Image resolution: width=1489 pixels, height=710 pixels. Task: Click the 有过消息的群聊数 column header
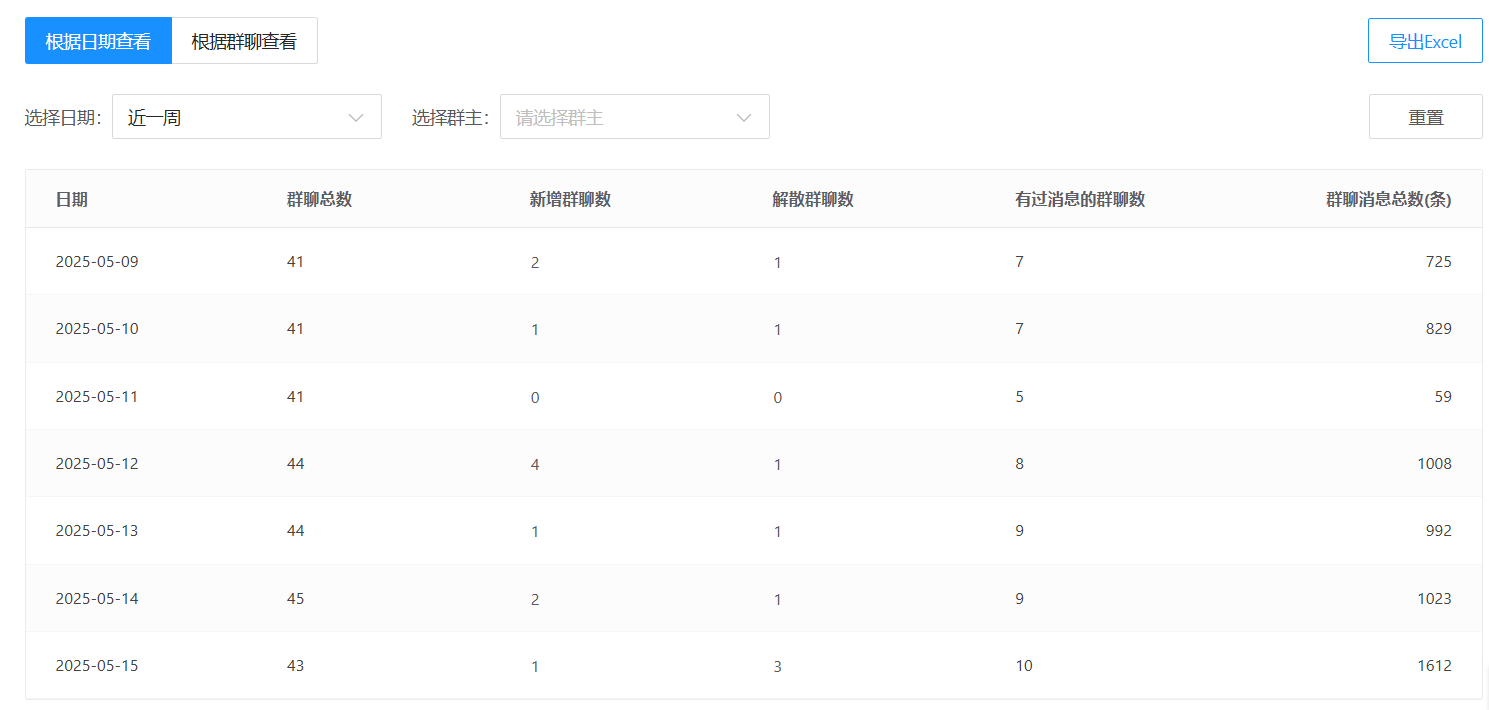coord(1080,199)
